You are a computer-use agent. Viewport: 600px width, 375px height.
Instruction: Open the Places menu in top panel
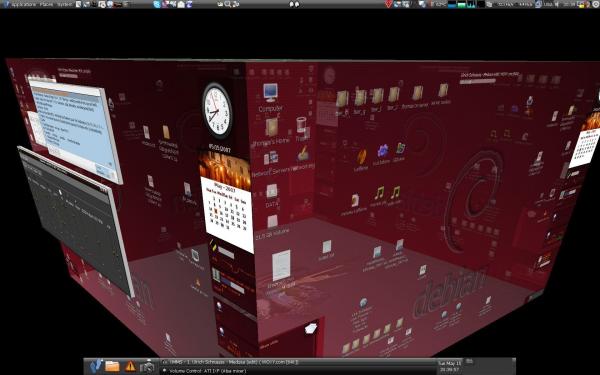click(46, 4)
